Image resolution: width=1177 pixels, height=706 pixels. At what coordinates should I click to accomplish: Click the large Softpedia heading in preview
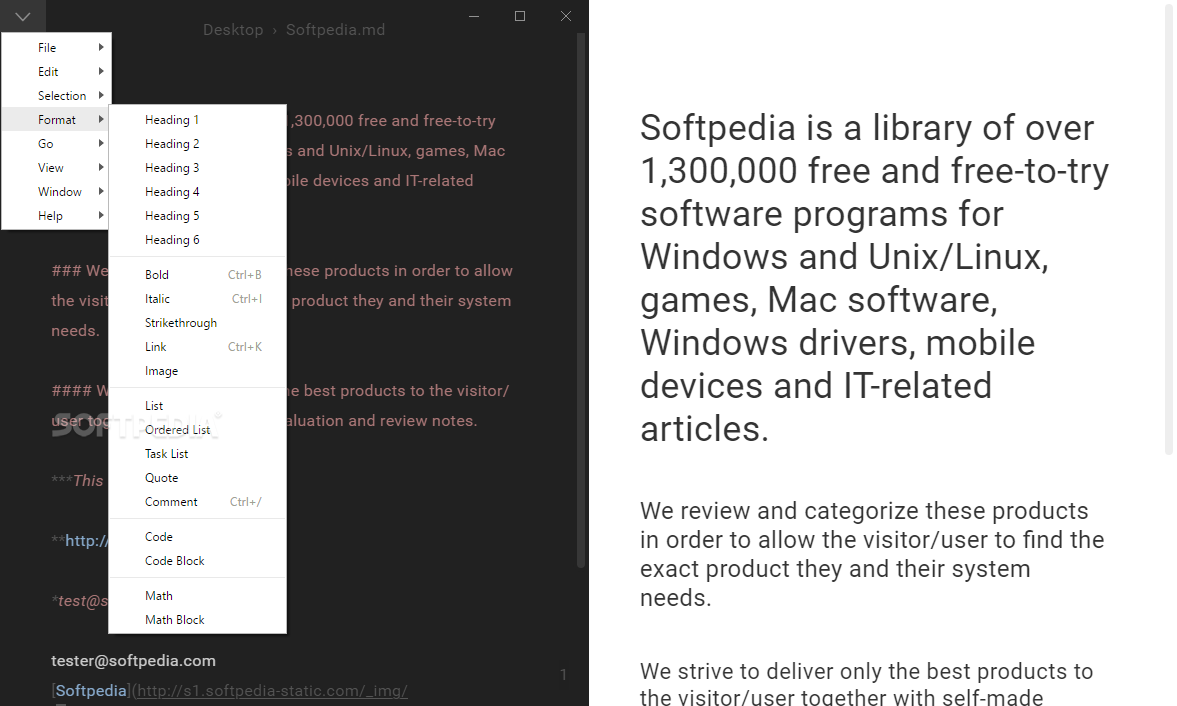[874, 278]
